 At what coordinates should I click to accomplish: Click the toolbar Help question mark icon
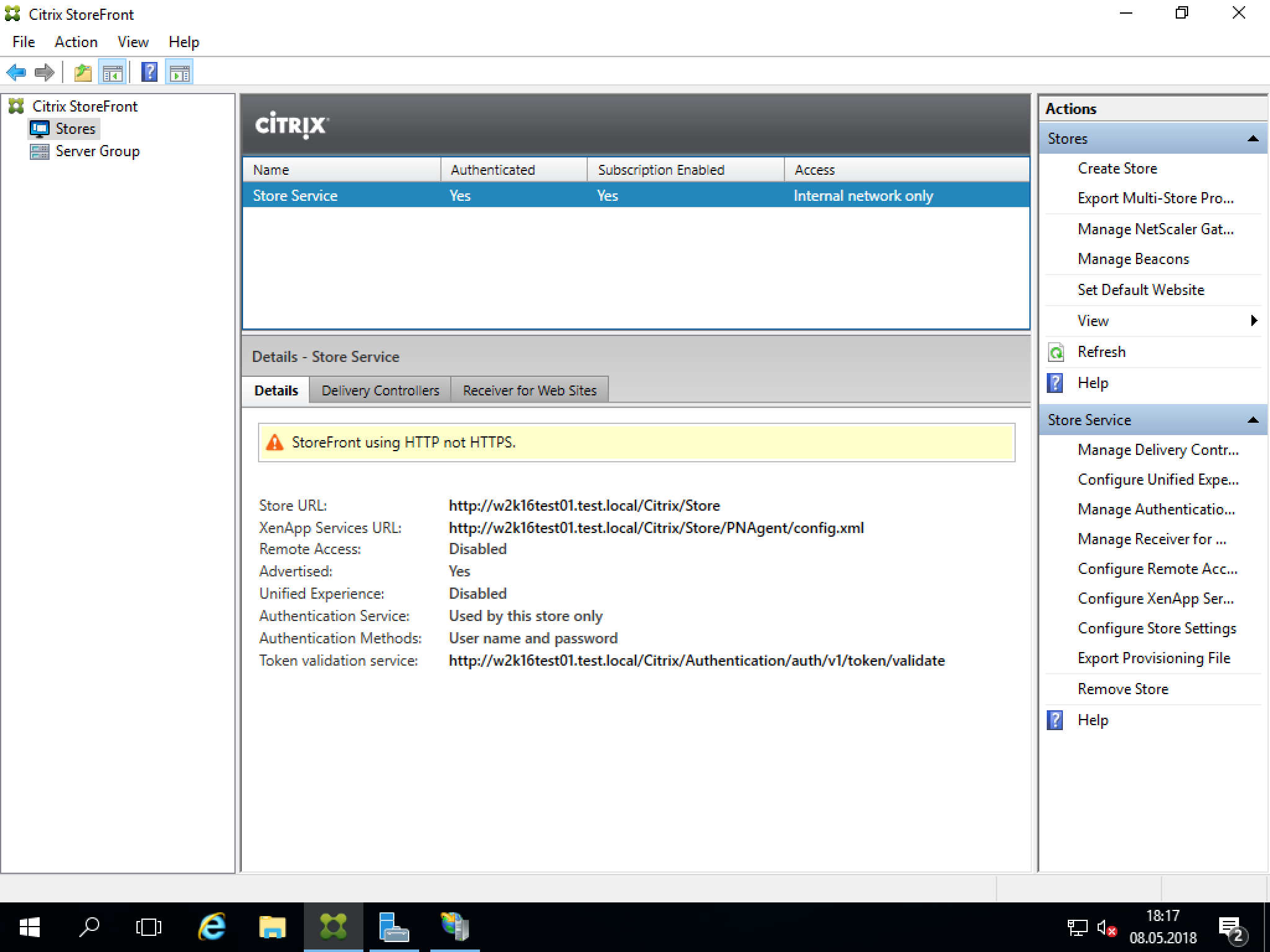point(149,73)
